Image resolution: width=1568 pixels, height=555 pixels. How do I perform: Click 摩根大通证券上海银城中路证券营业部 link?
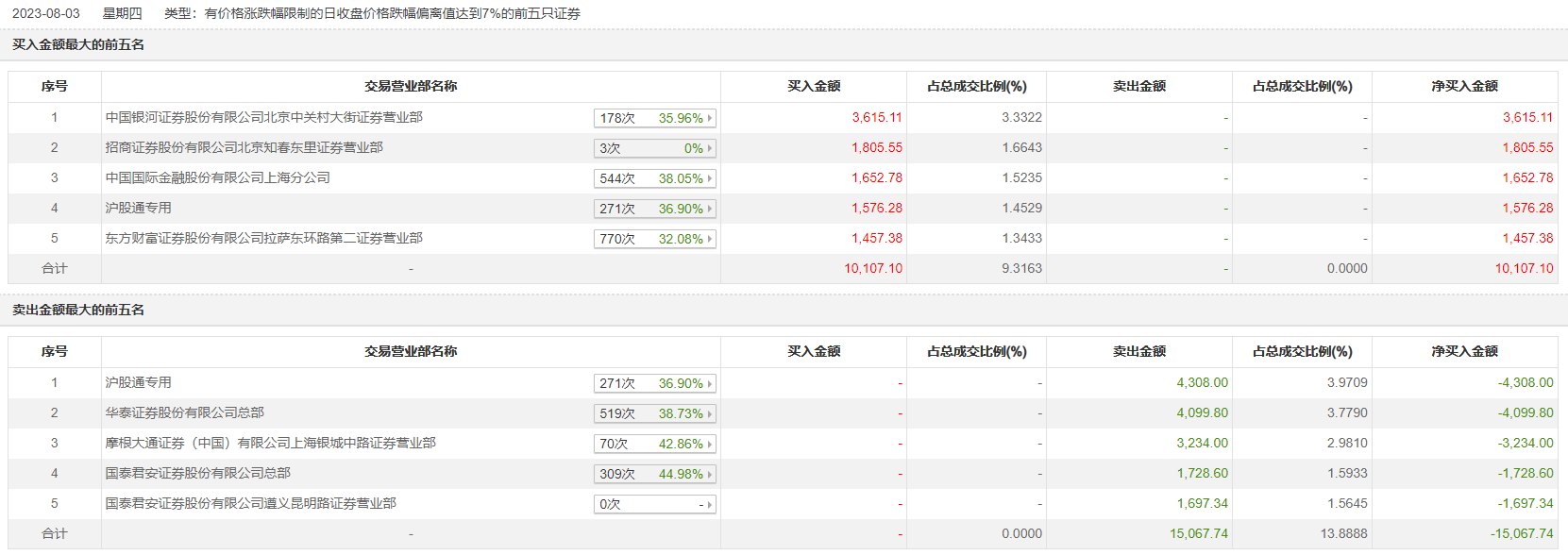(x=270, y=444)
